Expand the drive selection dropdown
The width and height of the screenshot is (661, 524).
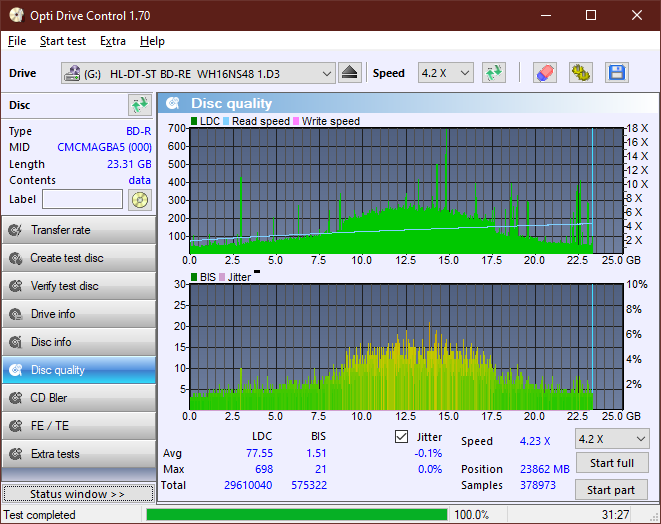[326, 73]
